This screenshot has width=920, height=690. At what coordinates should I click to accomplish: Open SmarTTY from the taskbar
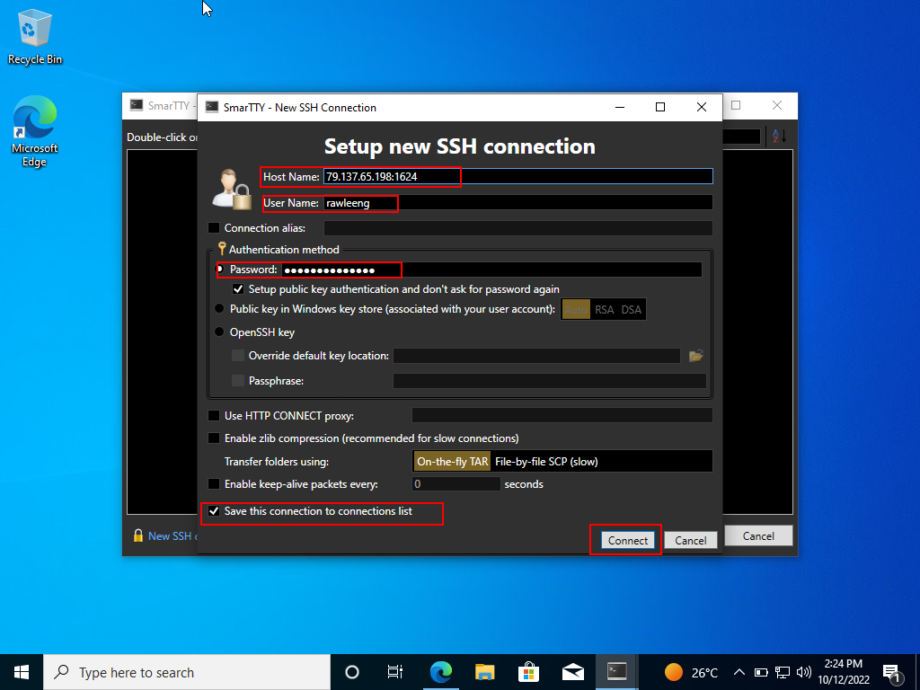pyautogui.click(x=617, y=672)
